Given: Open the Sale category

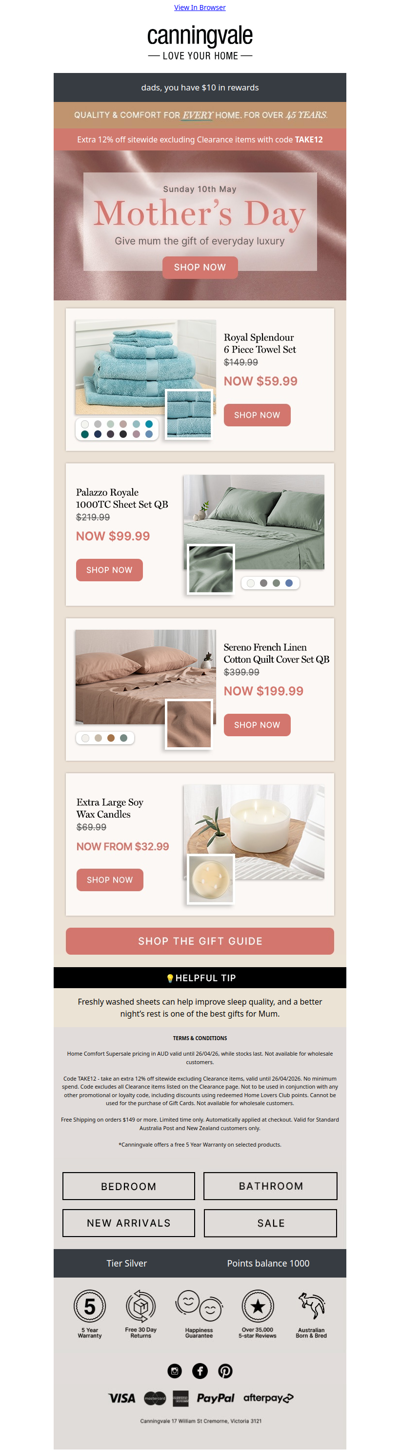Looking at the screenshot, I should (271, 1223).
